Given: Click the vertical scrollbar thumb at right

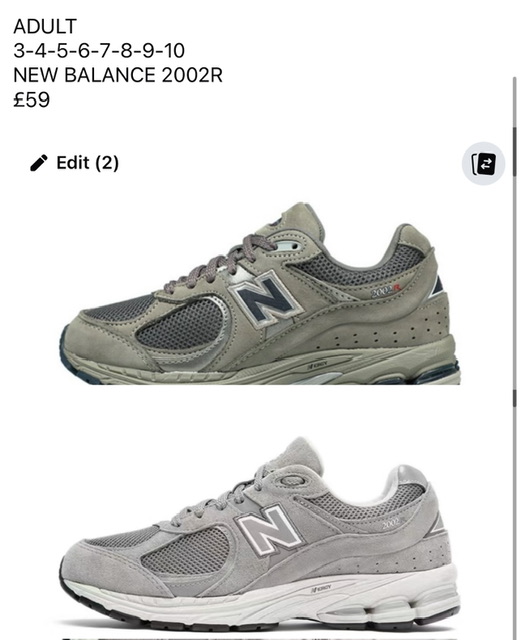Looking at the screenshot, I should tap(515, 152).
